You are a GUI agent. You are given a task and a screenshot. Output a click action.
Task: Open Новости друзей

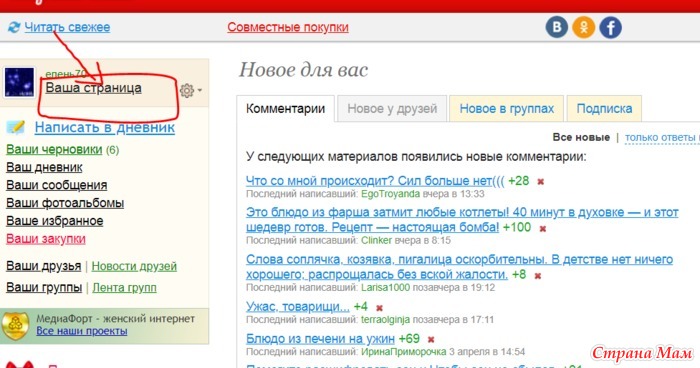pyautogui.click(x=134, y=267)
